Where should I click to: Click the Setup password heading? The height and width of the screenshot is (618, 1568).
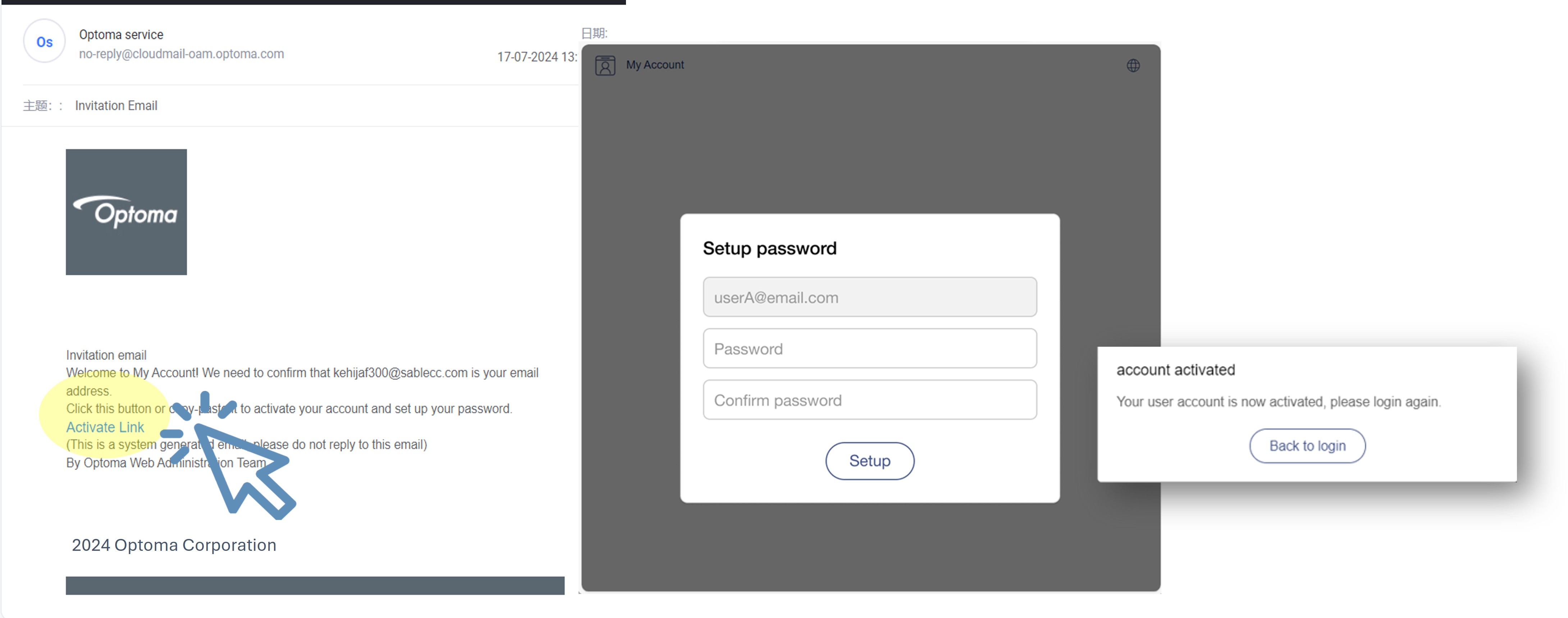(x=769, y=248)
